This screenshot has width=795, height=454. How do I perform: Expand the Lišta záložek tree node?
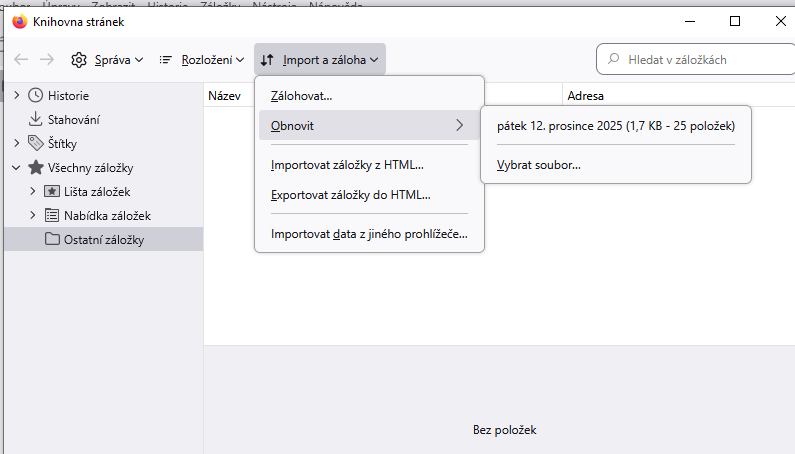33,192
